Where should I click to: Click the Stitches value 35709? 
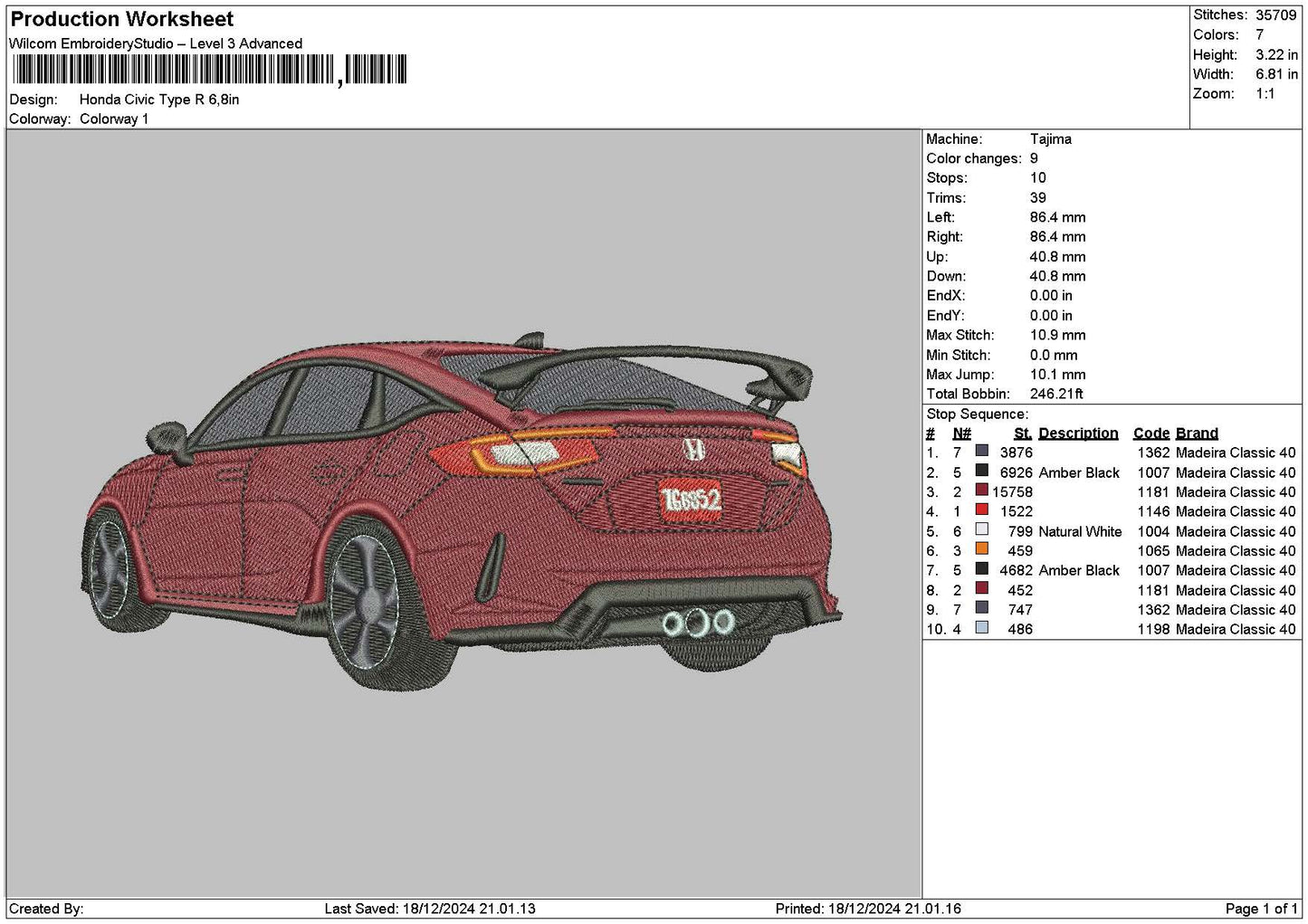(1276, 15)
